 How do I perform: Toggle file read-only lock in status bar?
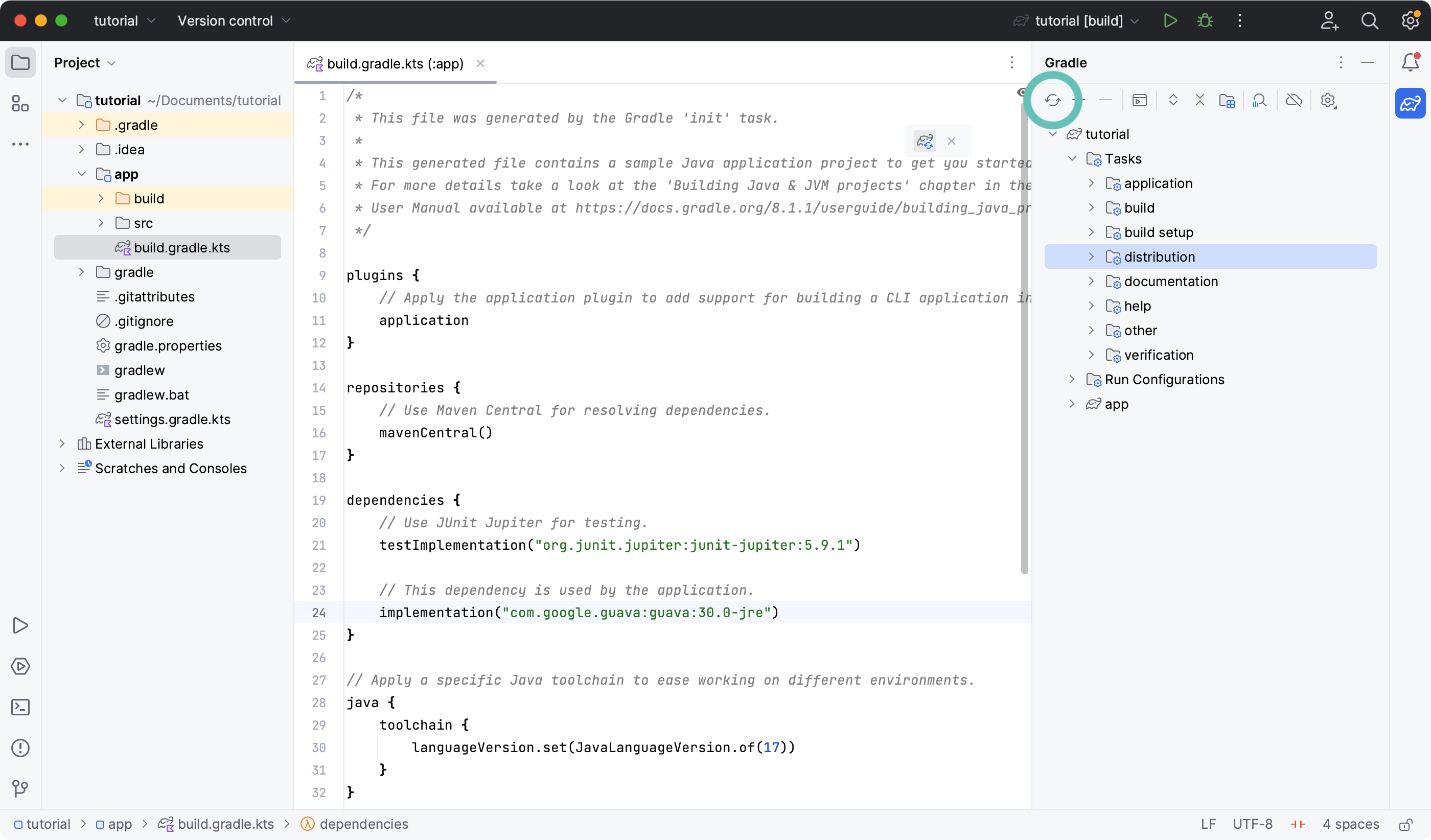tap(1406, 824)
